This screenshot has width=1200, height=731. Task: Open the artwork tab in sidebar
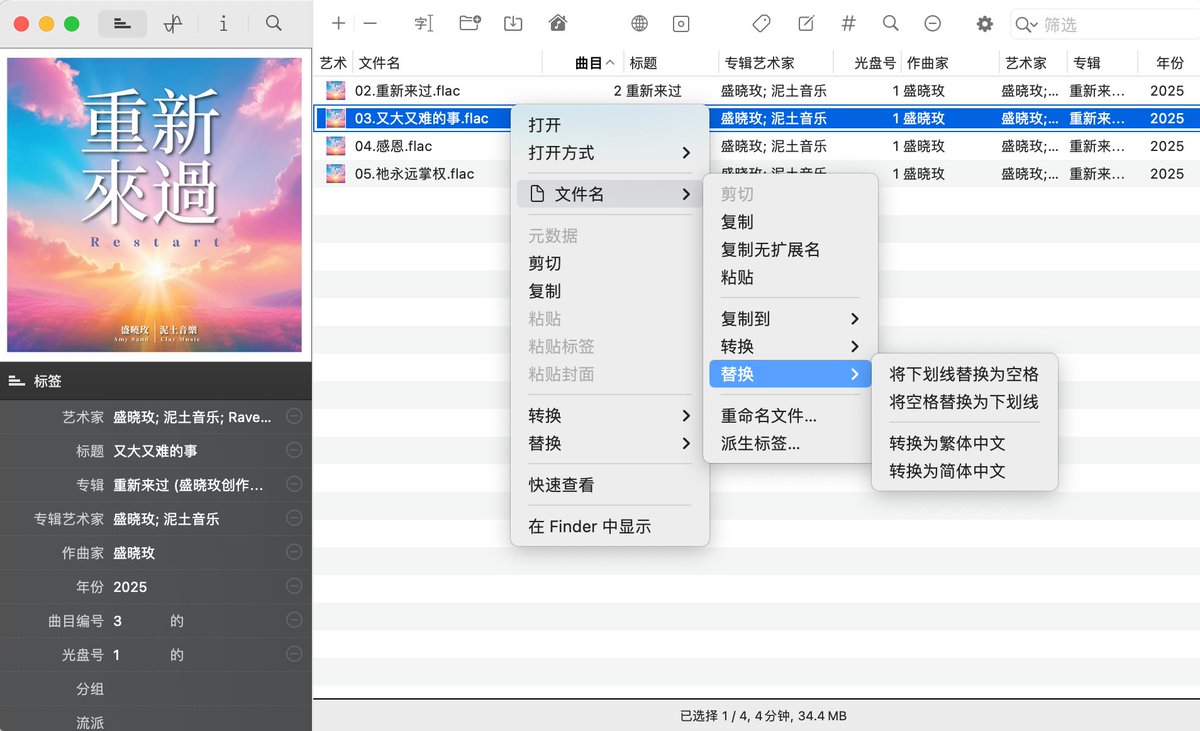pos(173,24)
